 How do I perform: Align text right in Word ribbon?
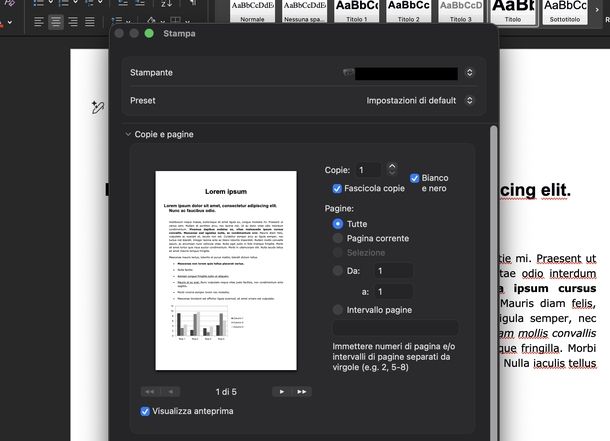click(x=73, y=21)
